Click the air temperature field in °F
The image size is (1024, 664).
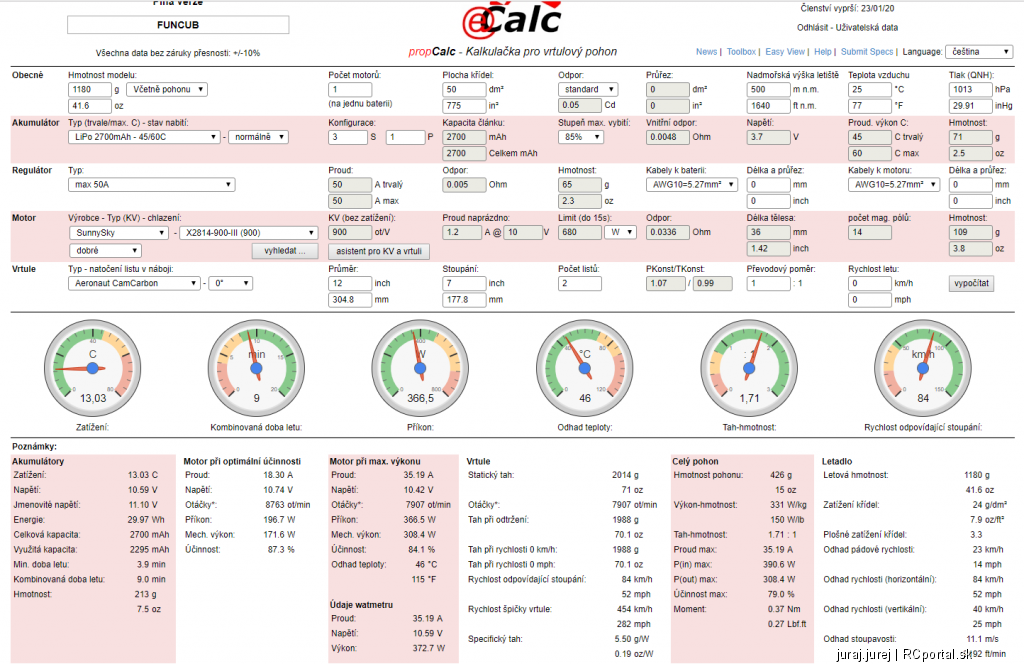coord(870,106)
